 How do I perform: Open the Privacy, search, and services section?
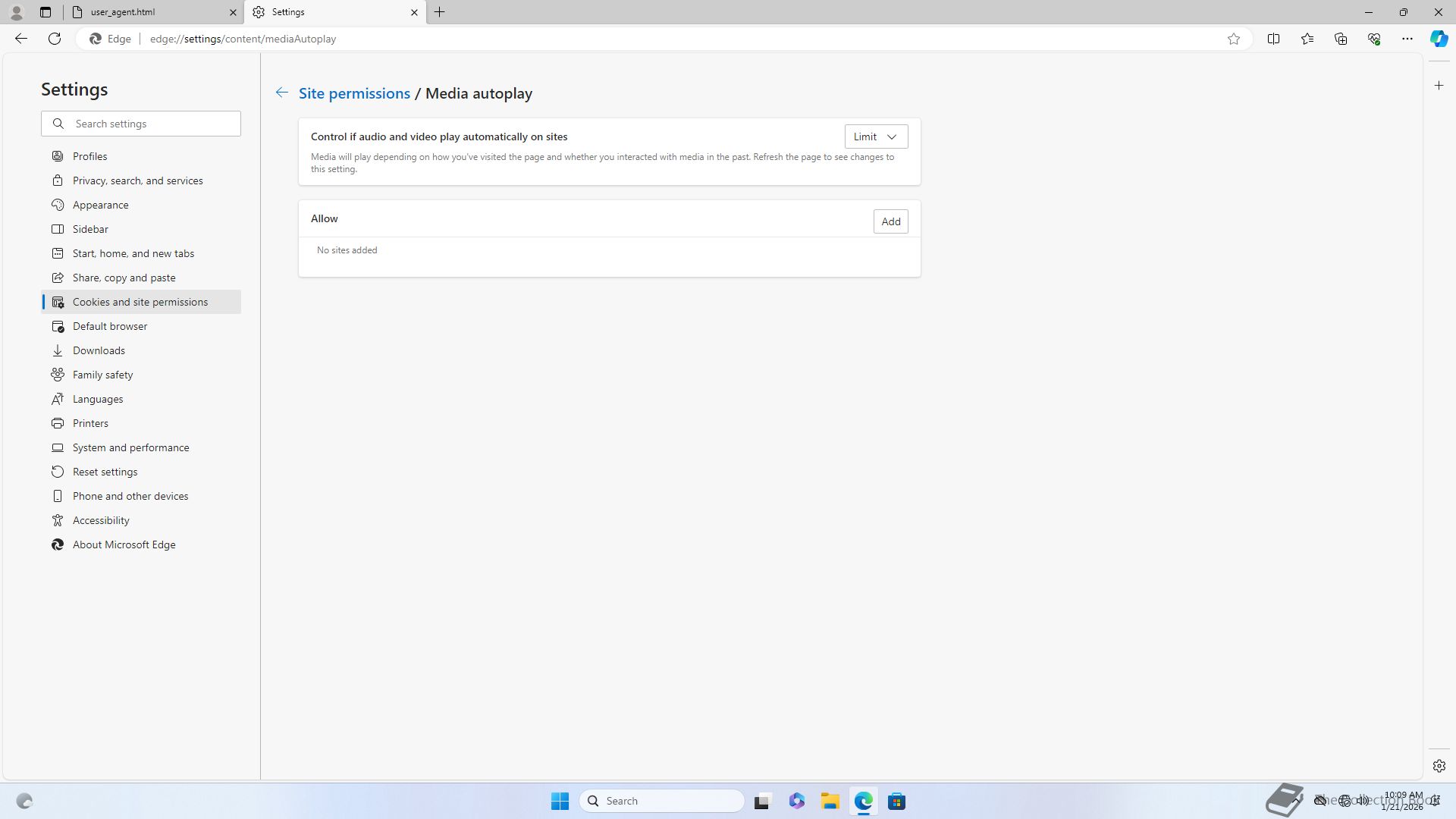click(x=137, y=180)
